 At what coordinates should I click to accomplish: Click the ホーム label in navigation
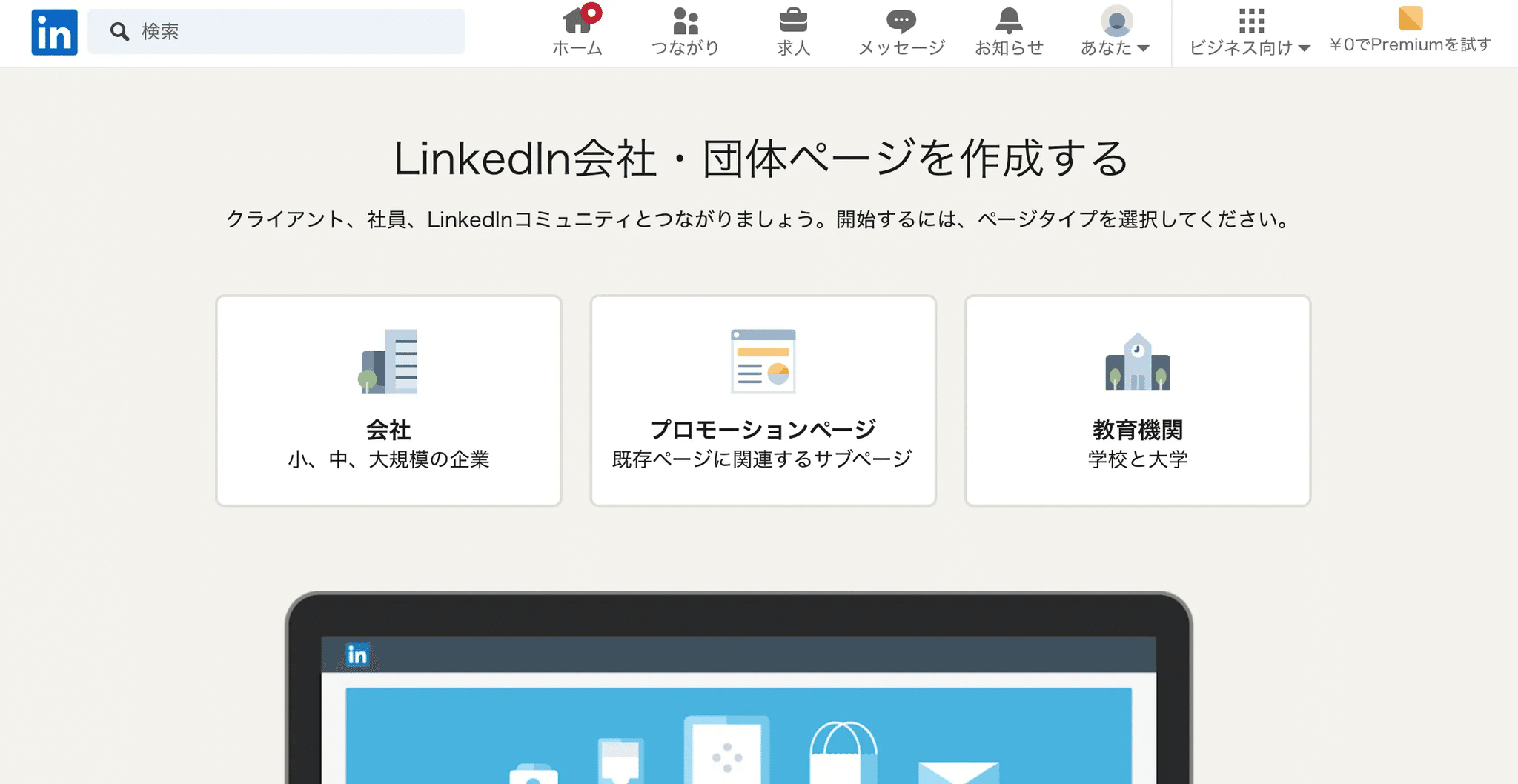577,48
